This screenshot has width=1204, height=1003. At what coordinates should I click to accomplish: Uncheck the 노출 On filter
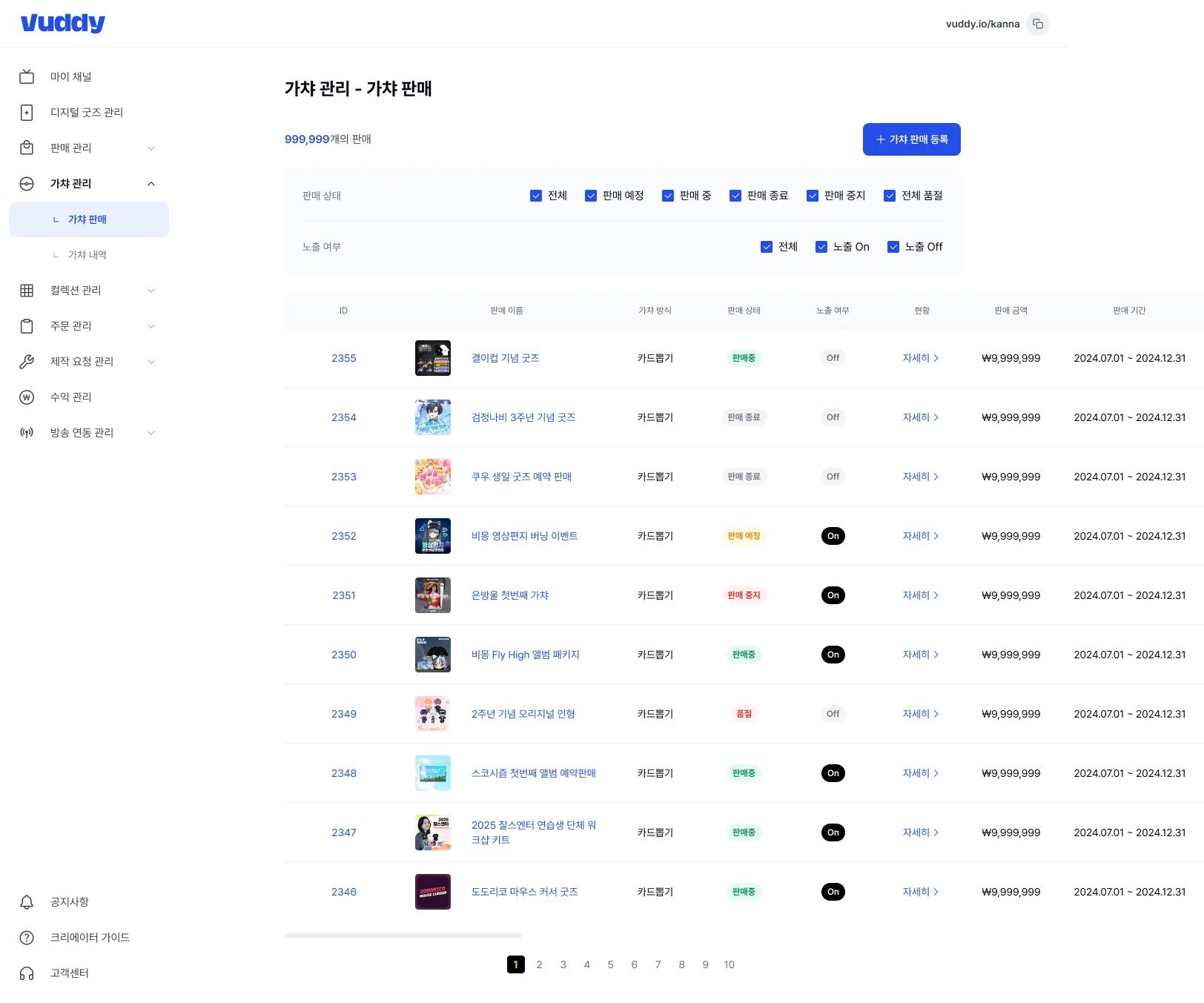(821, 247)
